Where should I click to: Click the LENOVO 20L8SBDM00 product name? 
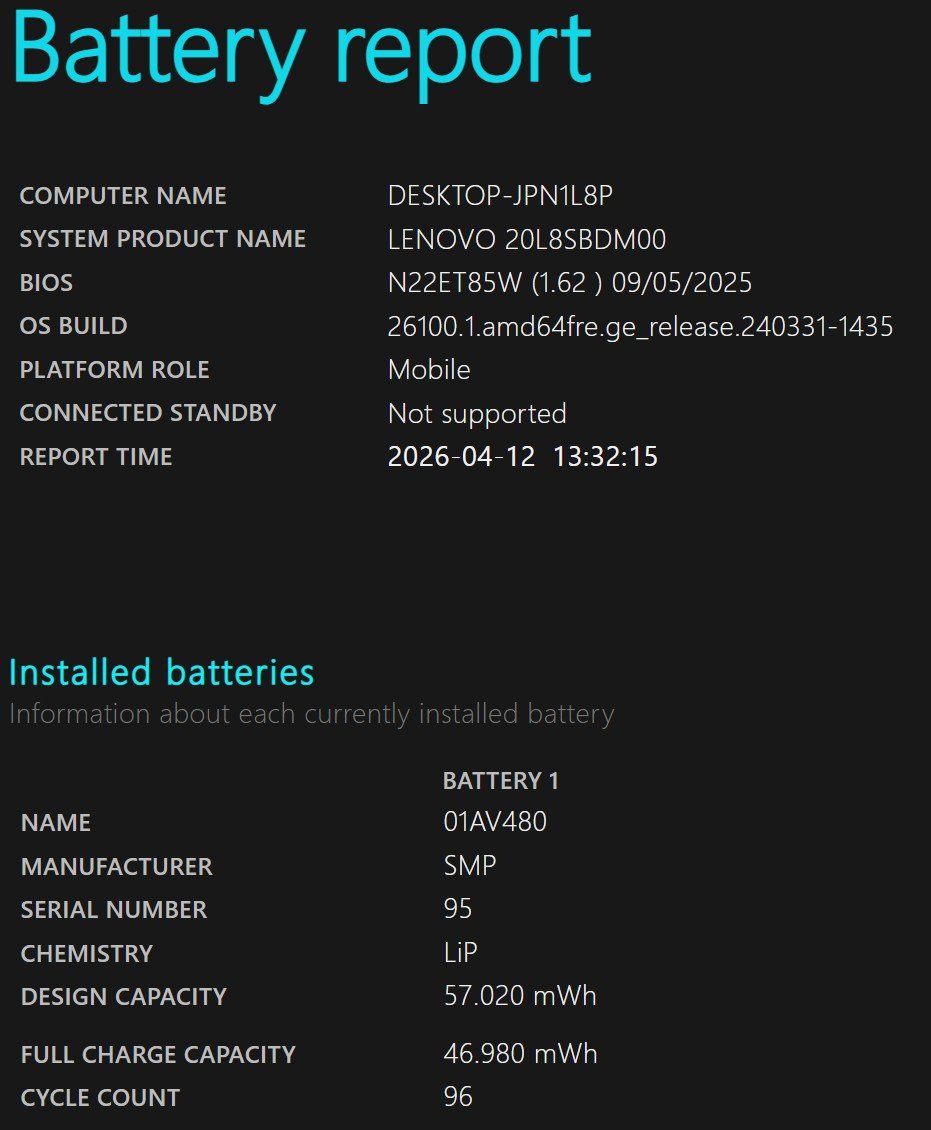tap(527, 239)
